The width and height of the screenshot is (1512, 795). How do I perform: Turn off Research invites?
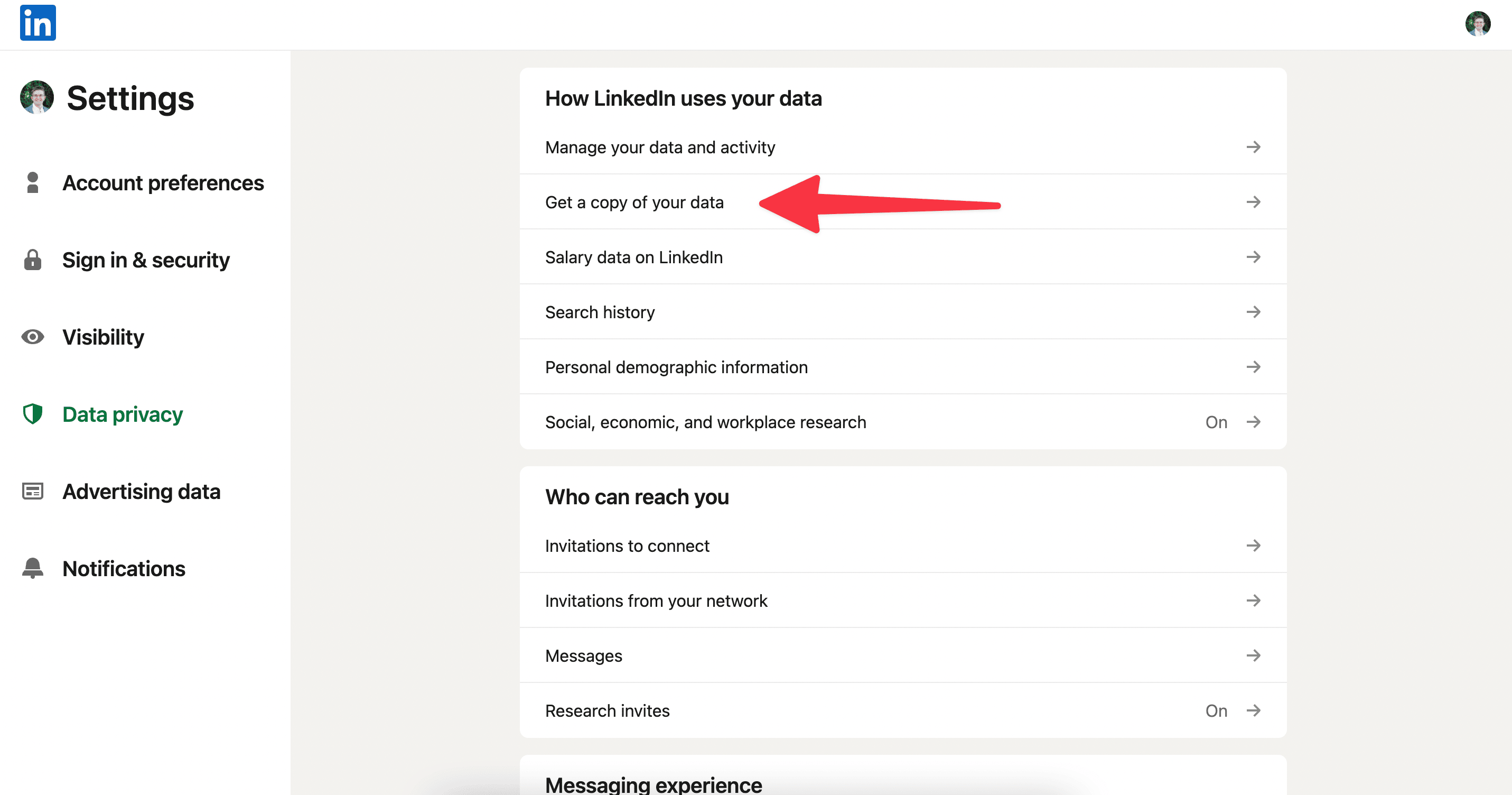(1216, 710)
